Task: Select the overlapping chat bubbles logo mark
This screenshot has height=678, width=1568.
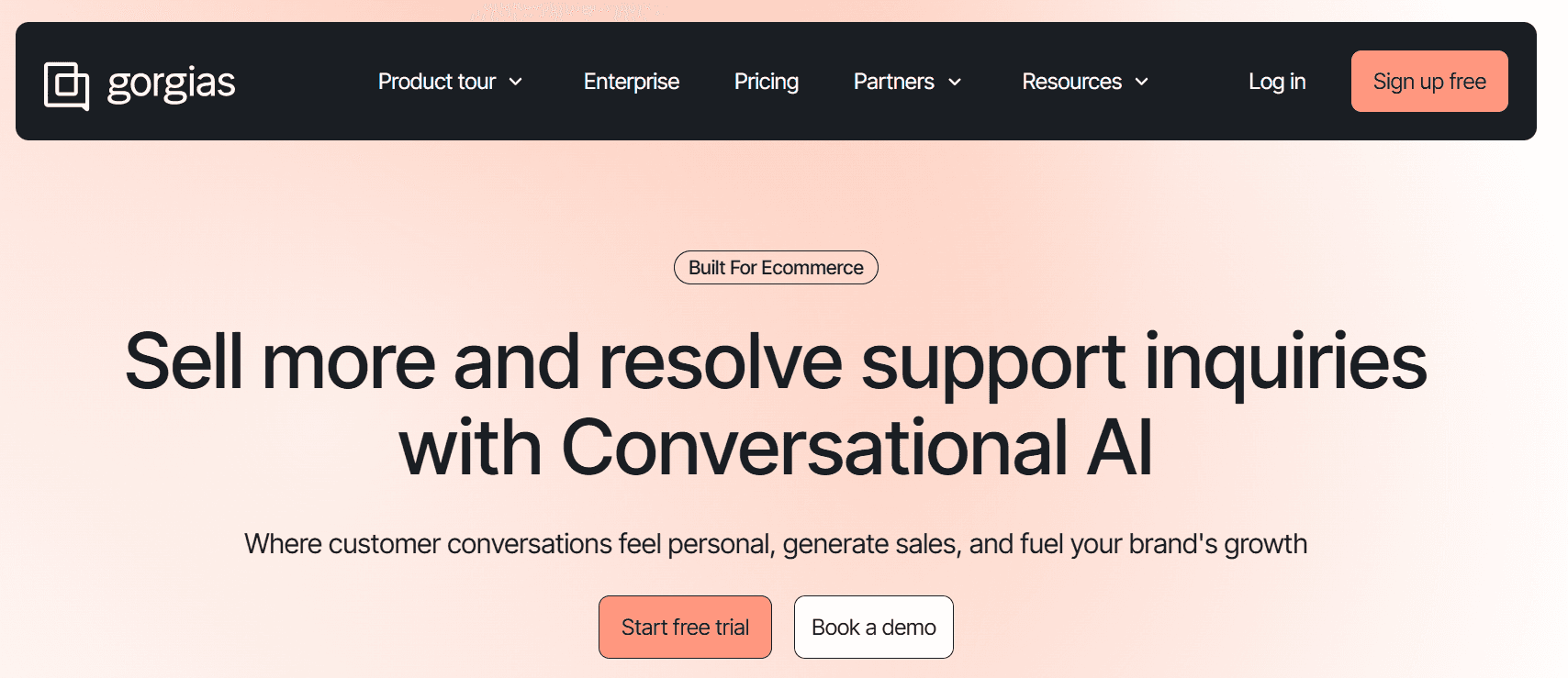Action: tap(66, 81)
